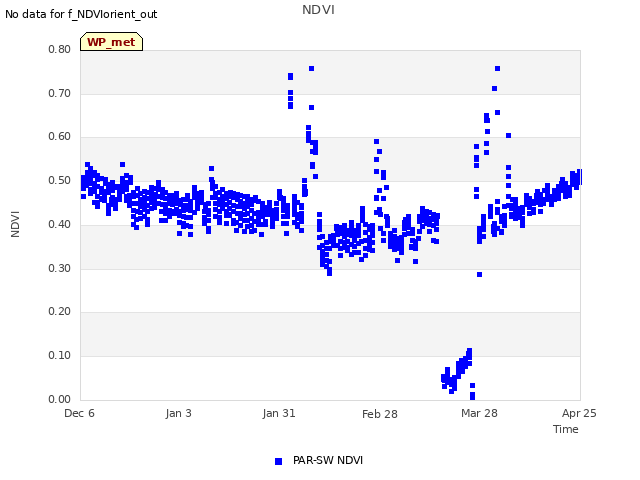
Task: Click the vertical NDVI y-axis title
Action: click(x=15, y=224)
